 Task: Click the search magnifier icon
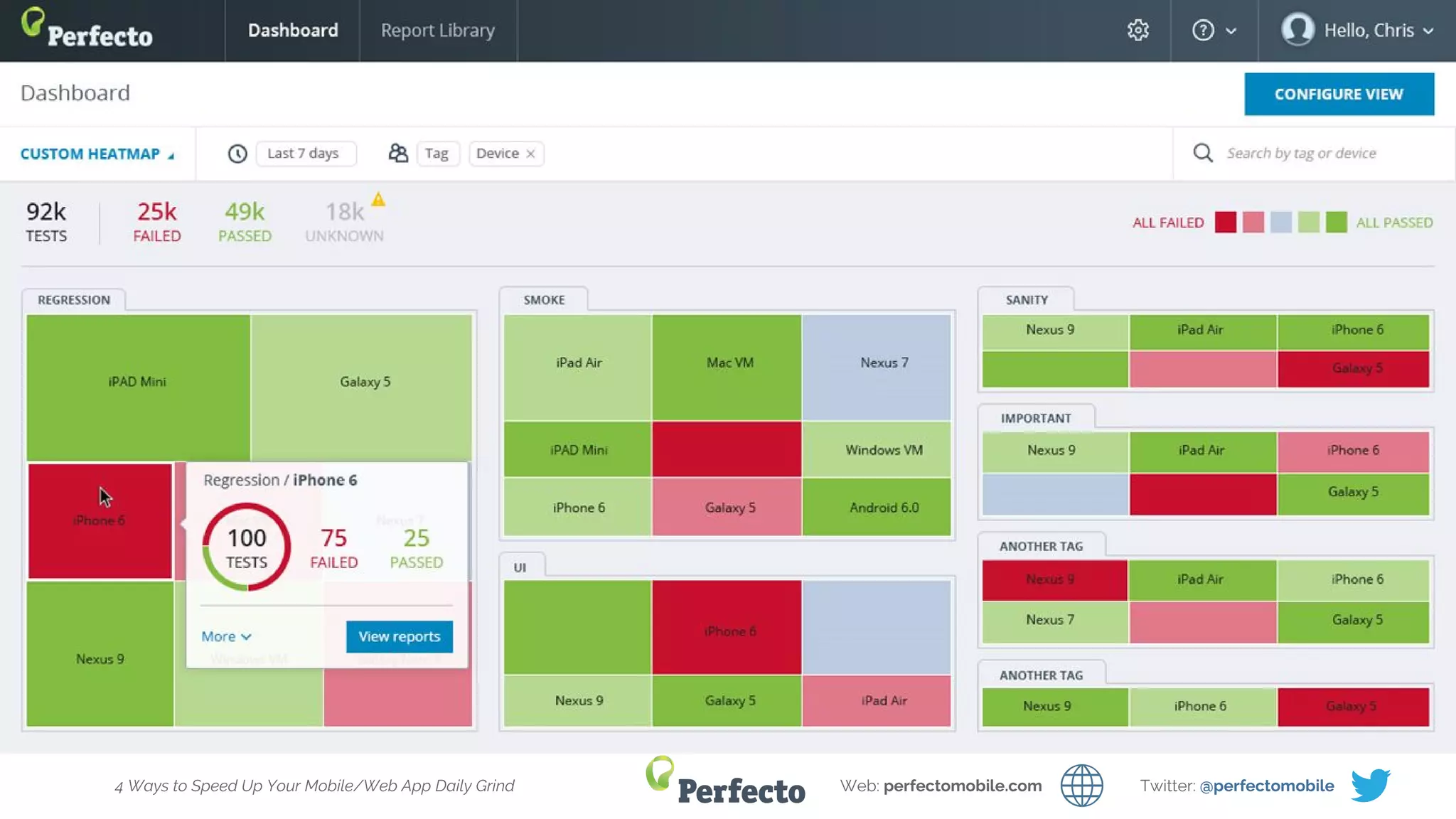click(1203, 153)
